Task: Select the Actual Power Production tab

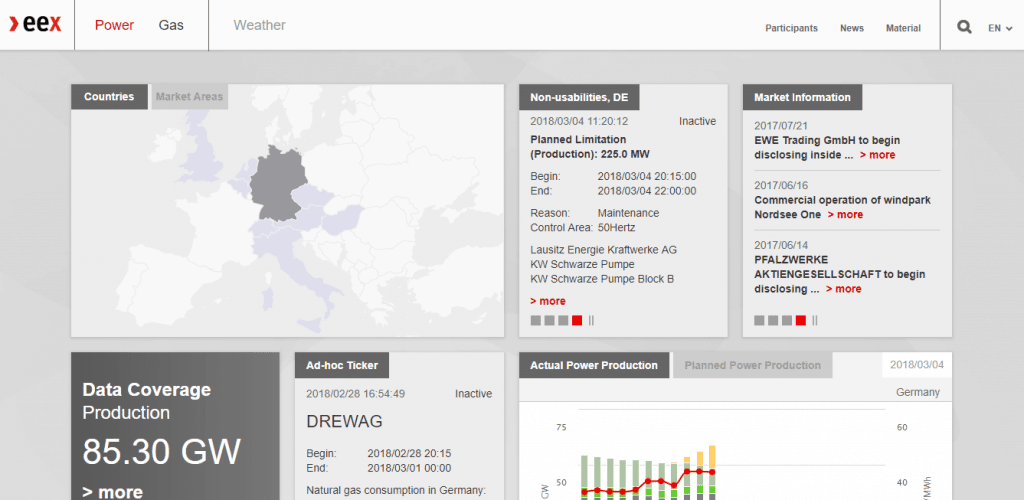Action: (x=594, y=365)
